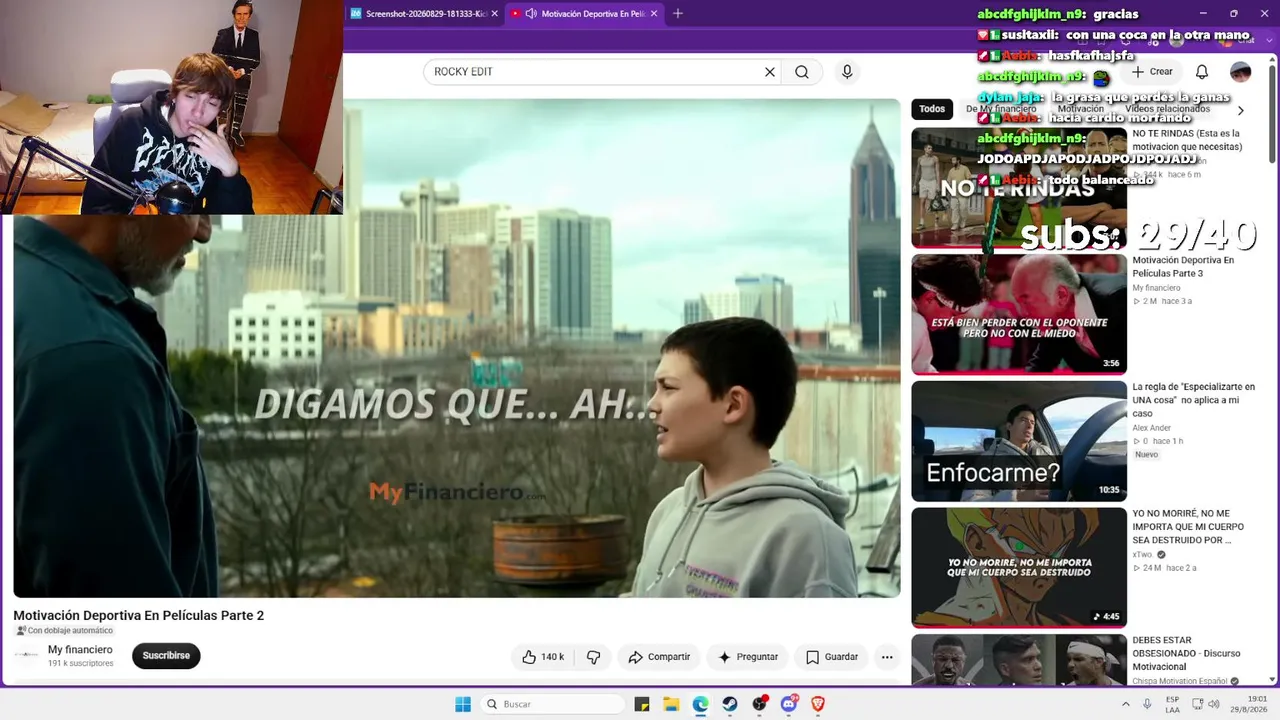
Task: Open title 'DEBES ESTAR OBSESIONADO - Discurso Motivacional'
Action: (1186, 654)
